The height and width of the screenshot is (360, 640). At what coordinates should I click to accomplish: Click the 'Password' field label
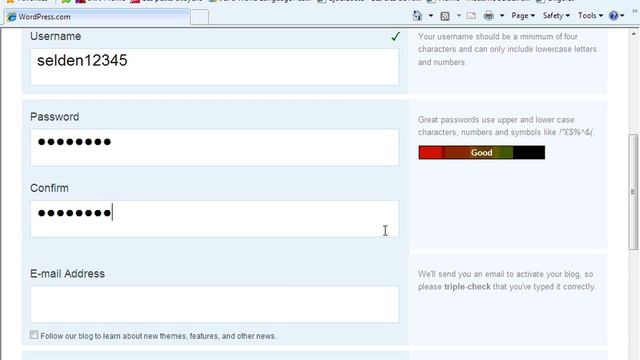pyautogui.click(x=55, y=117)
